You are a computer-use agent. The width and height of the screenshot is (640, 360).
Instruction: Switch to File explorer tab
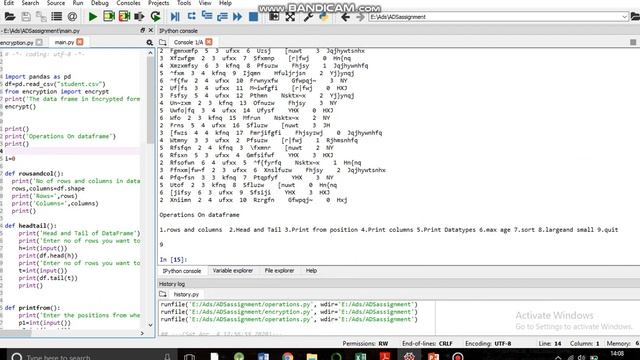279,271
